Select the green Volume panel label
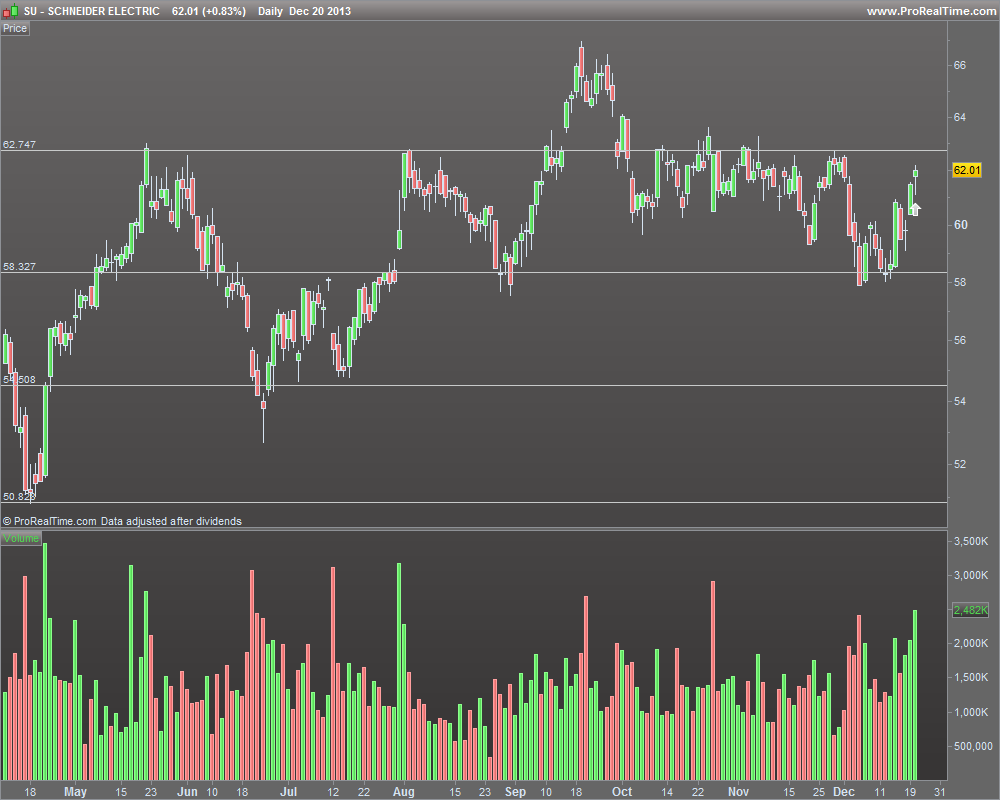Image resolution: width=1000 pixels, height=800 pixels. pos(21,538)
